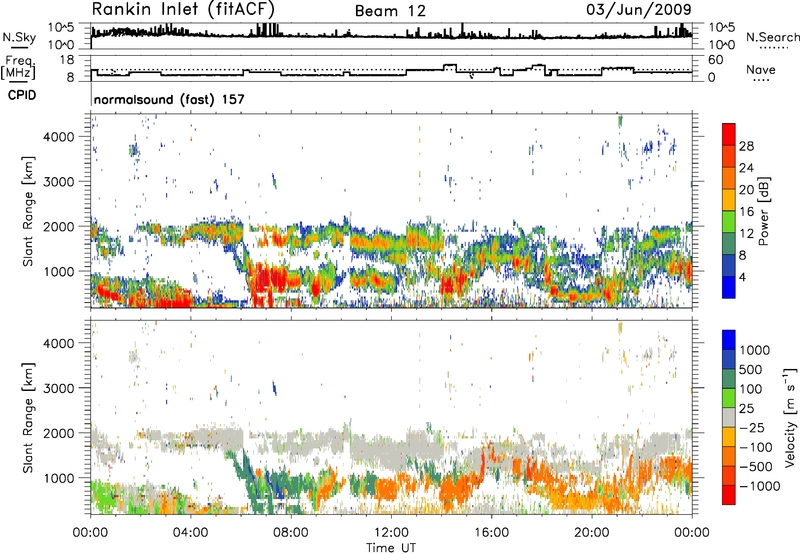This screenshot has width=800, height=554.
Task: Click the 'Beam 12' label
Action: [x=390, y=11]
